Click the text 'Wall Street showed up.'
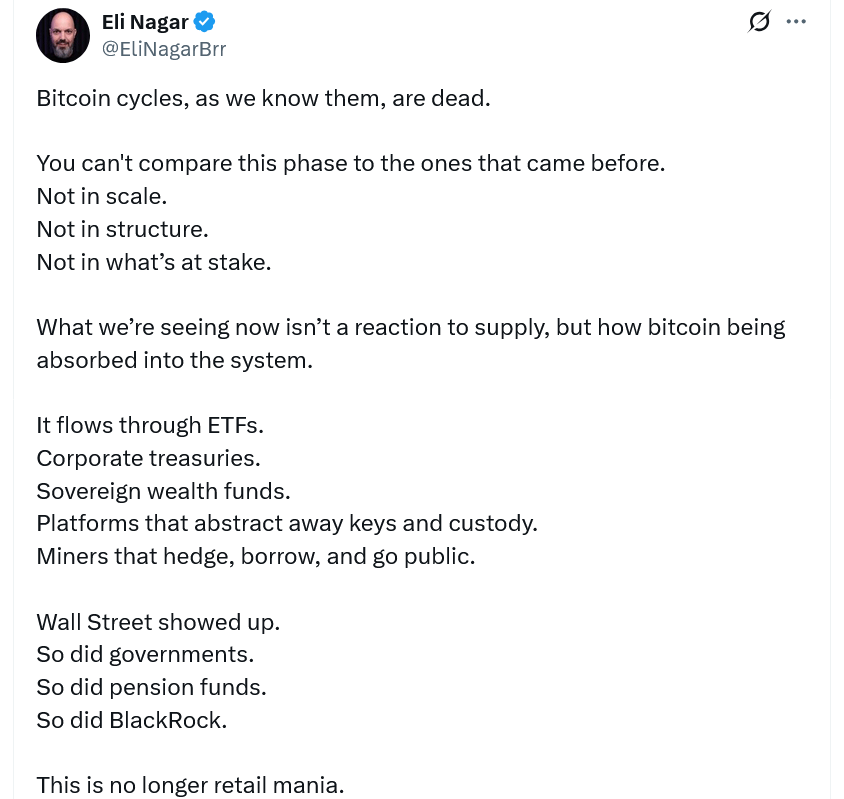The width and height of the screenshot is (844, 799). tap(158, 621)
